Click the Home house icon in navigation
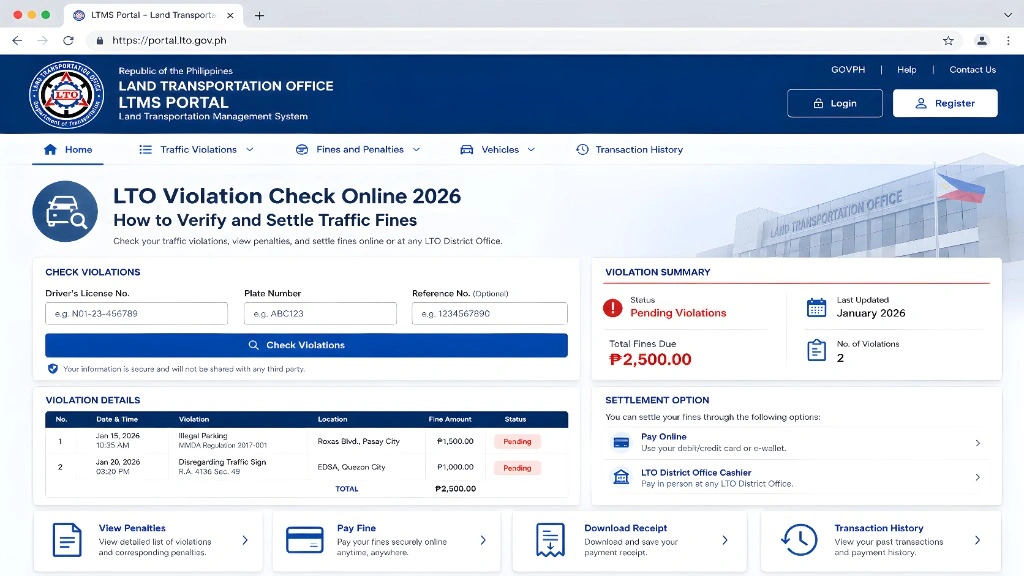Screen dimensions: 1024x576 click(50, 150)
